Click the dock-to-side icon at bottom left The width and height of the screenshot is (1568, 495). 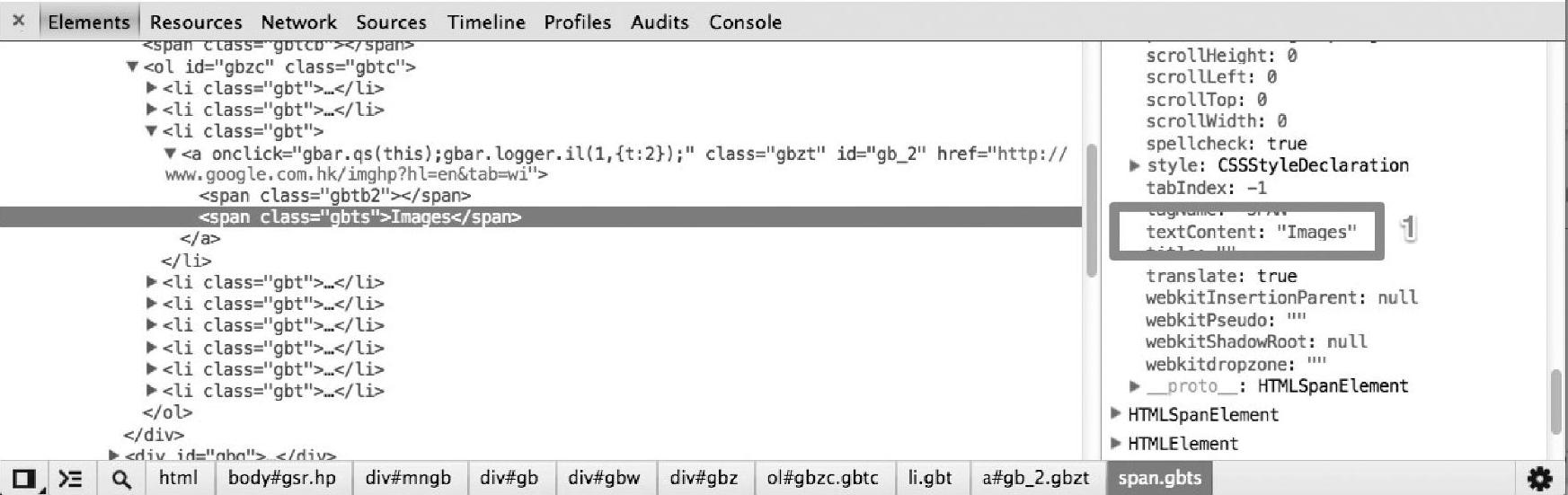(x=25, y=479)
